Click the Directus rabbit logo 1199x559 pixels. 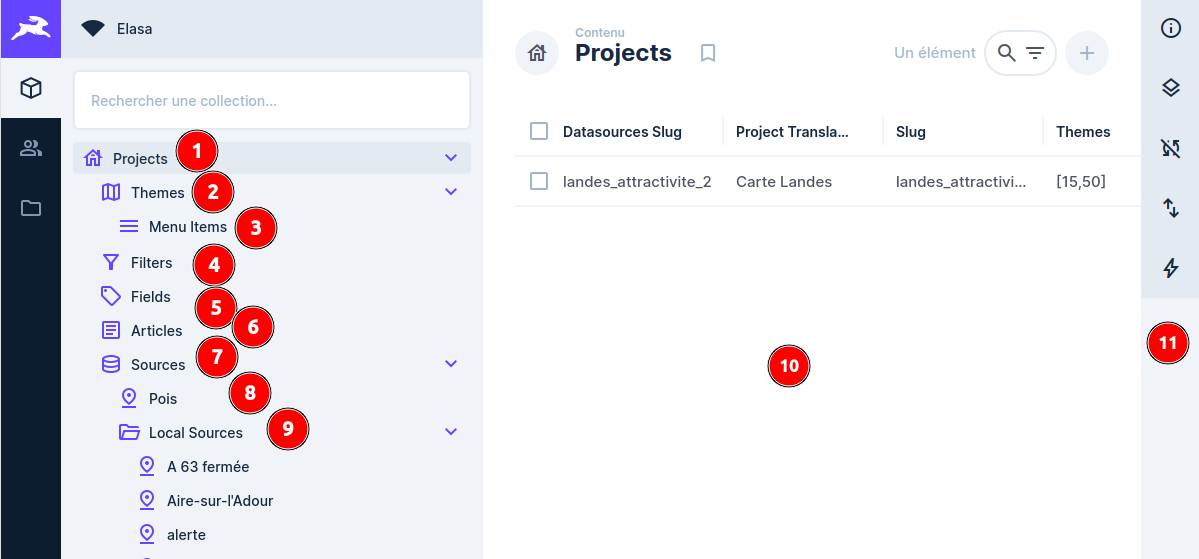31,29
